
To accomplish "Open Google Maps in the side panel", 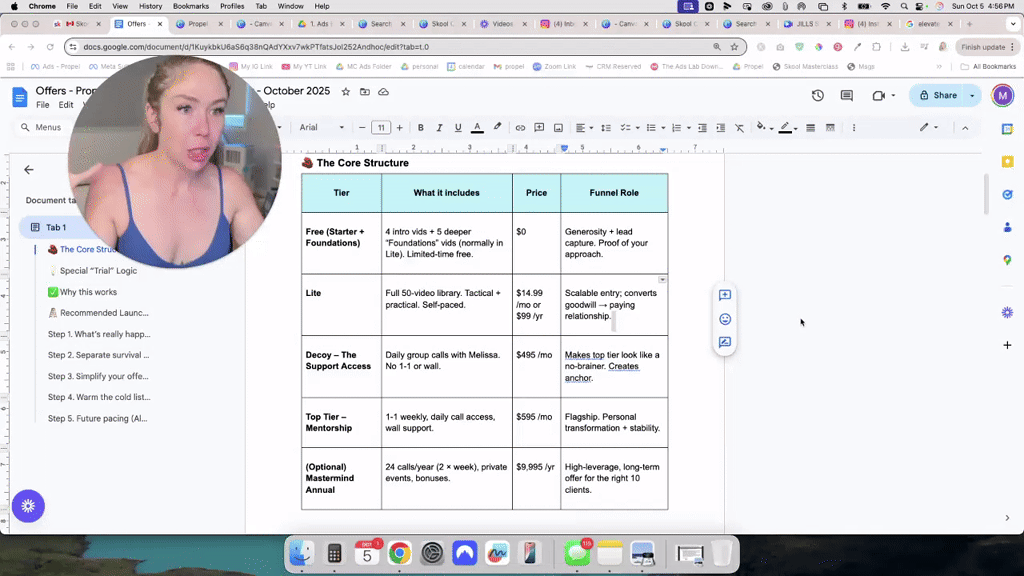I will pos(1007,260).
